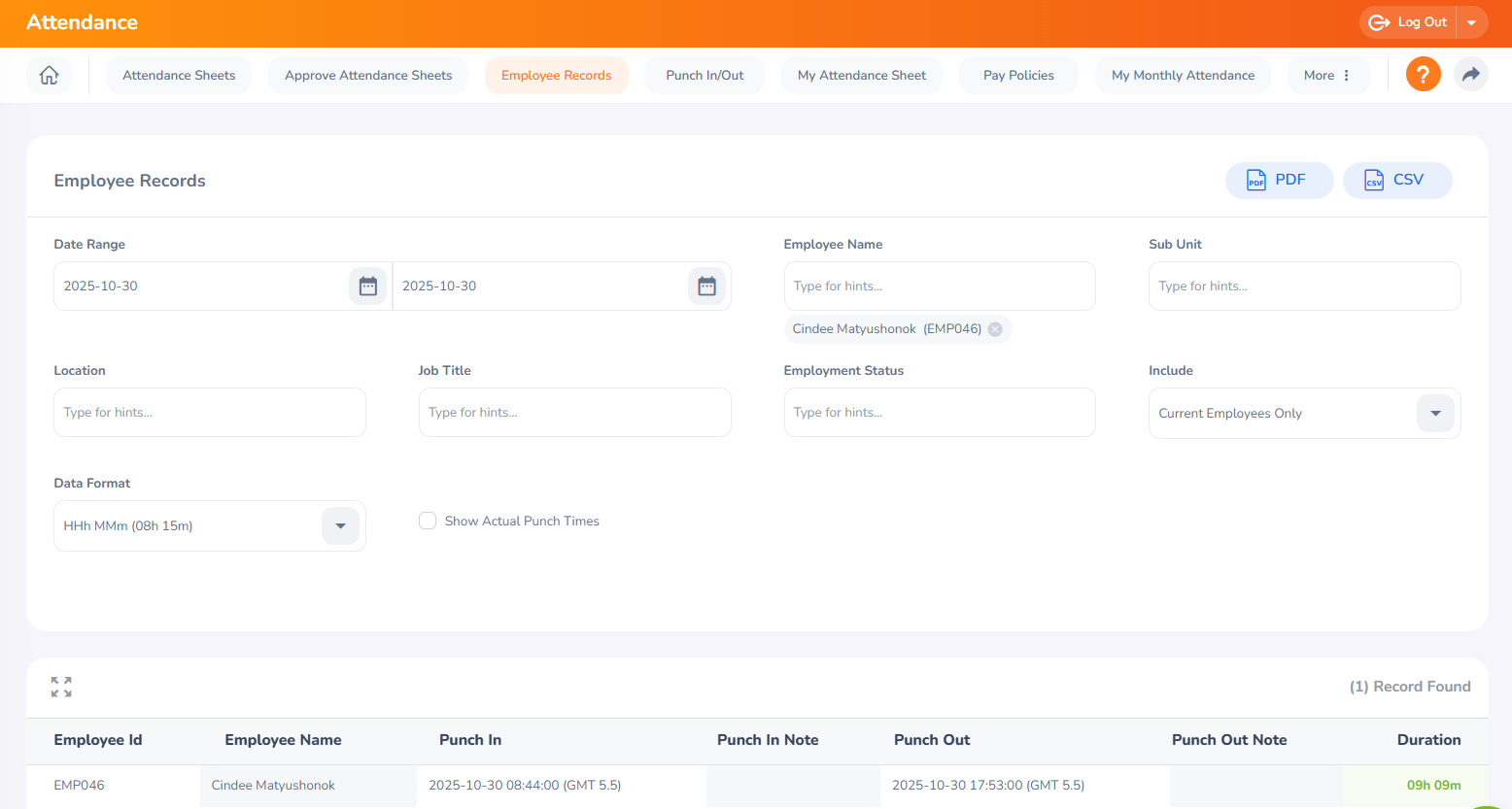
Task: Expand the Include dropdown arrow
Action: click(1435, 414)
